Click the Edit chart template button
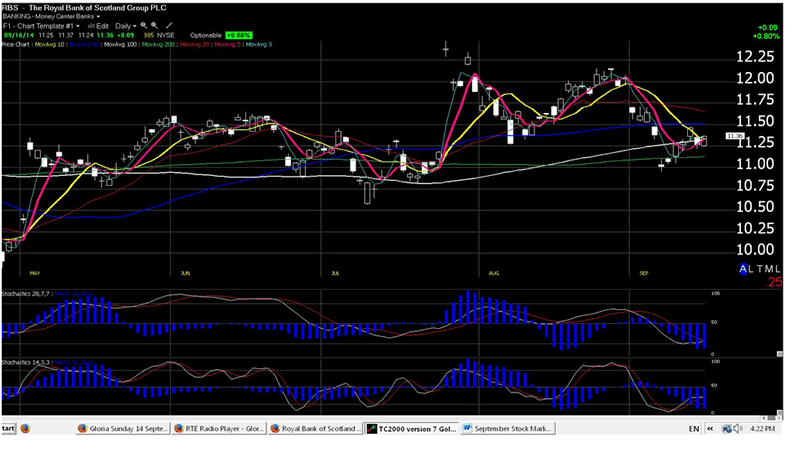 click(100, 25)
